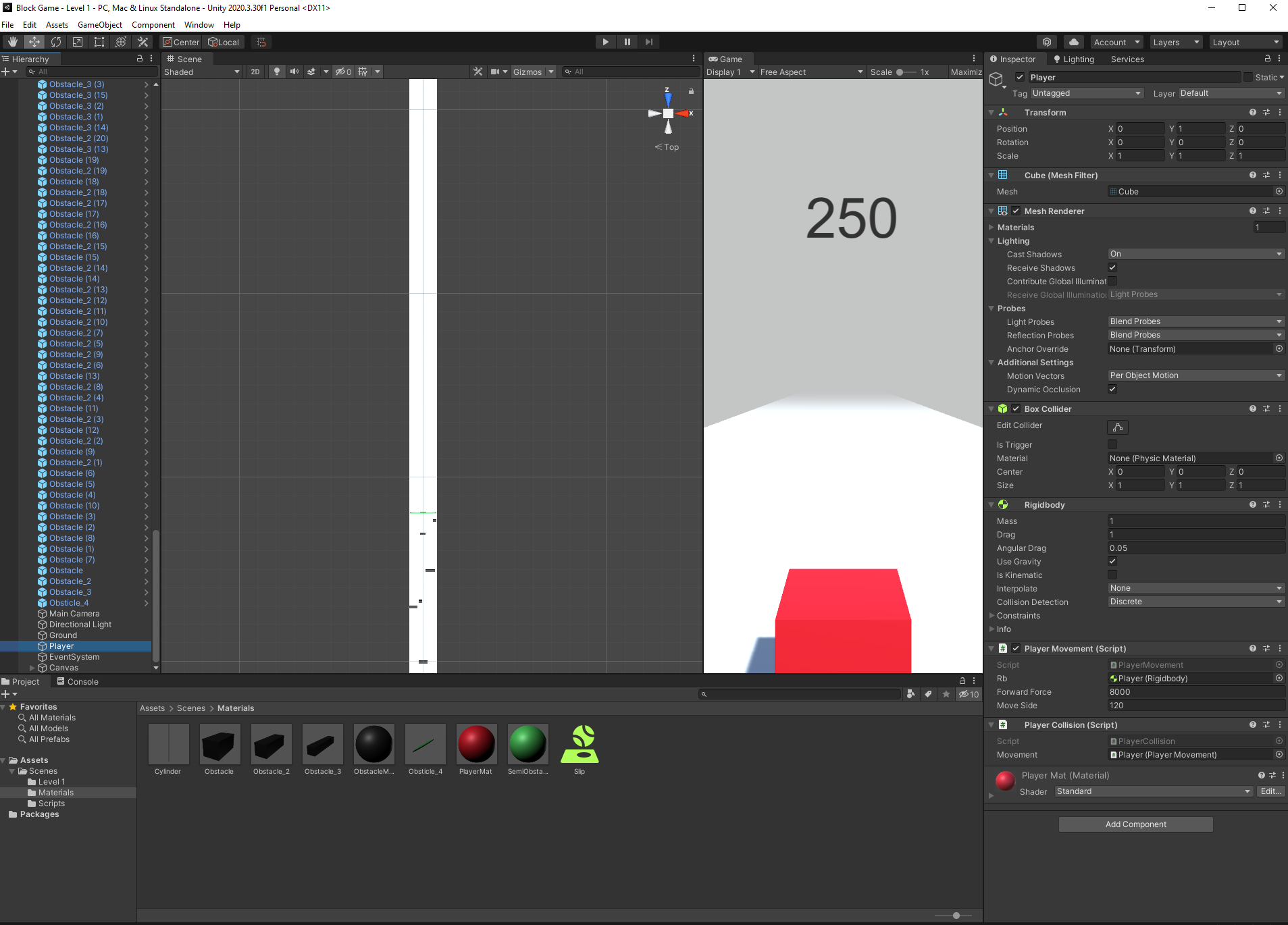This screenshot has height=925, width=1288.
Task: Open the Shaded draw mode dropdown
Action: tap(201, 72)
